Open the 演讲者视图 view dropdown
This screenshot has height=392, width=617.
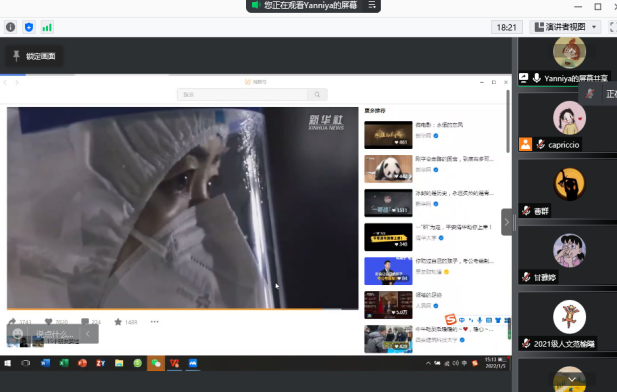(x=565, y=27)
